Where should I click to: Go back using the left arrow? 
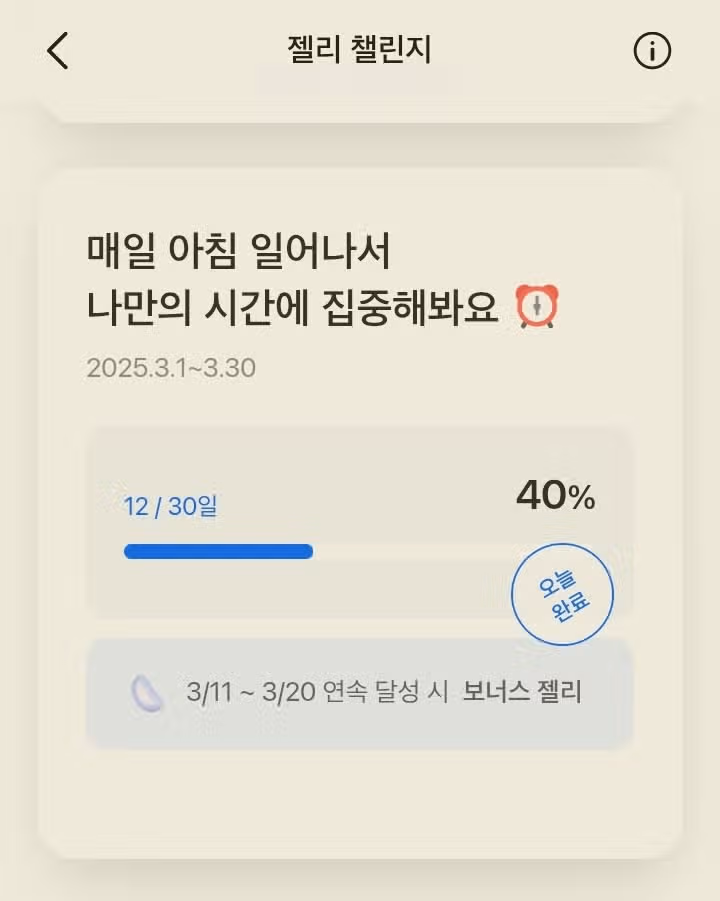coord(57,51)
